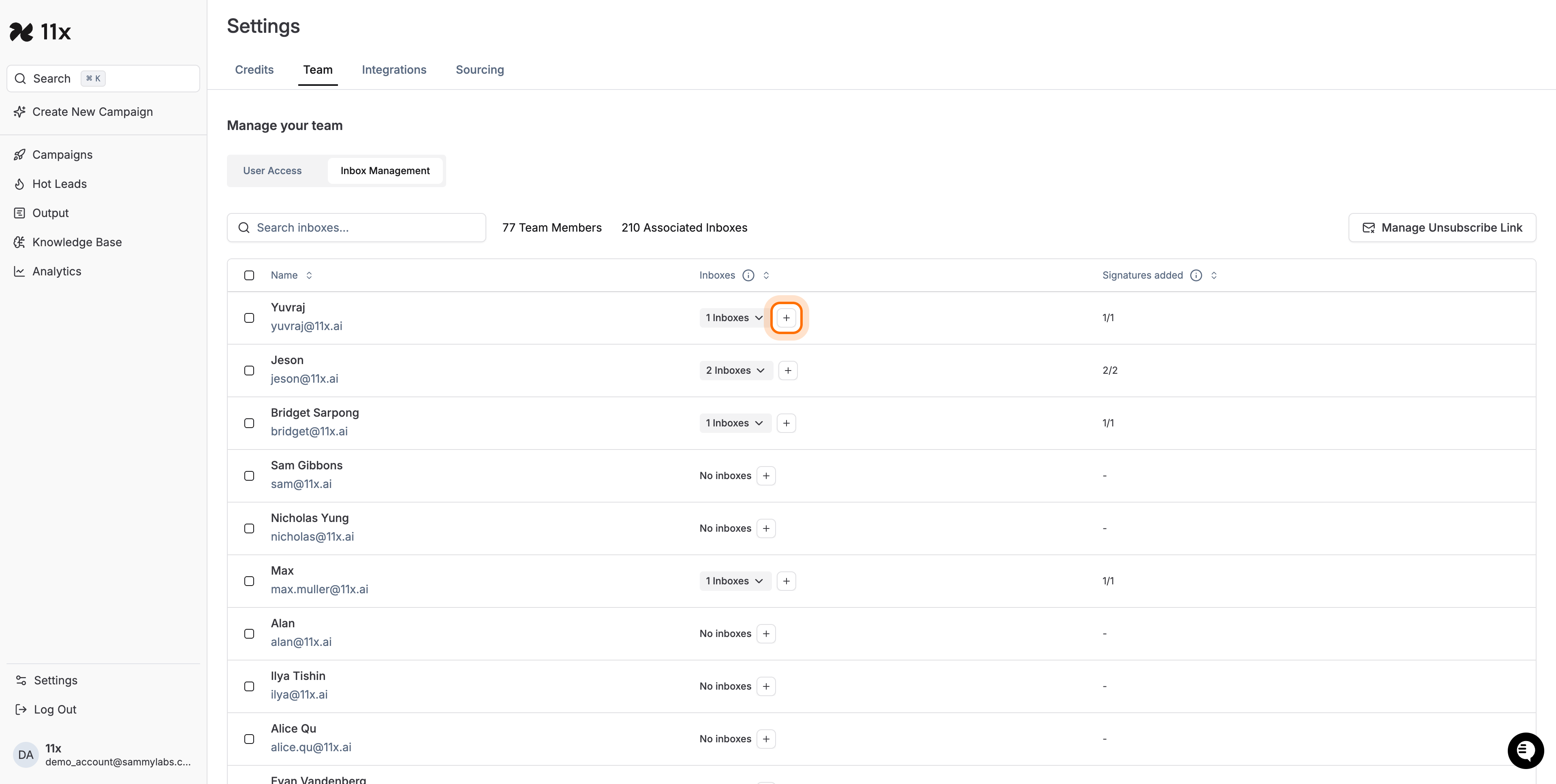1556x784 pixels.
Task: Expand Jeson's 2 Inboxes dropdown
Action: (736, 370)
